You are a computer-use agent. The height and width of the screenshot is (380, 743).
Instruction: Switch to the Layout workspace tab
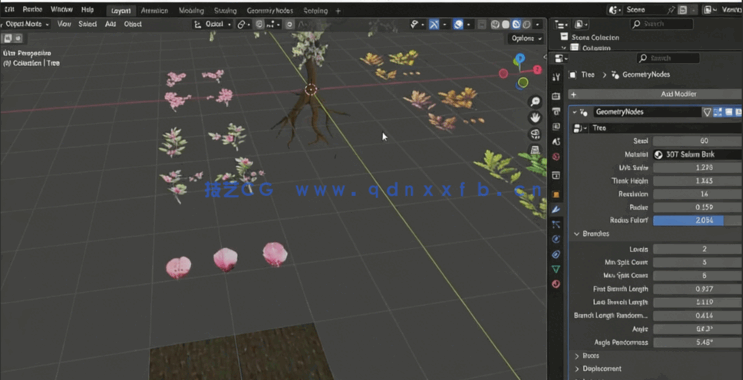[x=121, y=10]
